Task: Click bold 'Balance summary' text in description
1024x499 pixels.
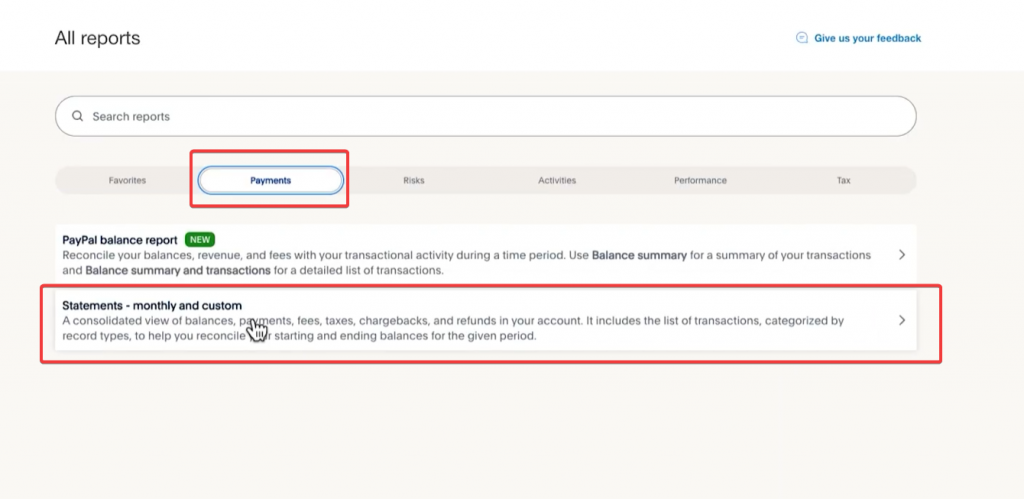Action: point(639,255)
